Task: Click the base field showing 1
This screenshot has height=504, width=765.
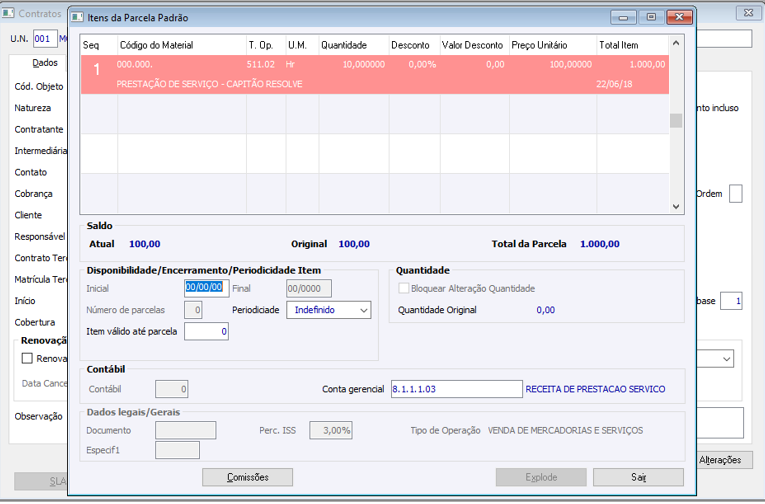Action: [731, 301]
